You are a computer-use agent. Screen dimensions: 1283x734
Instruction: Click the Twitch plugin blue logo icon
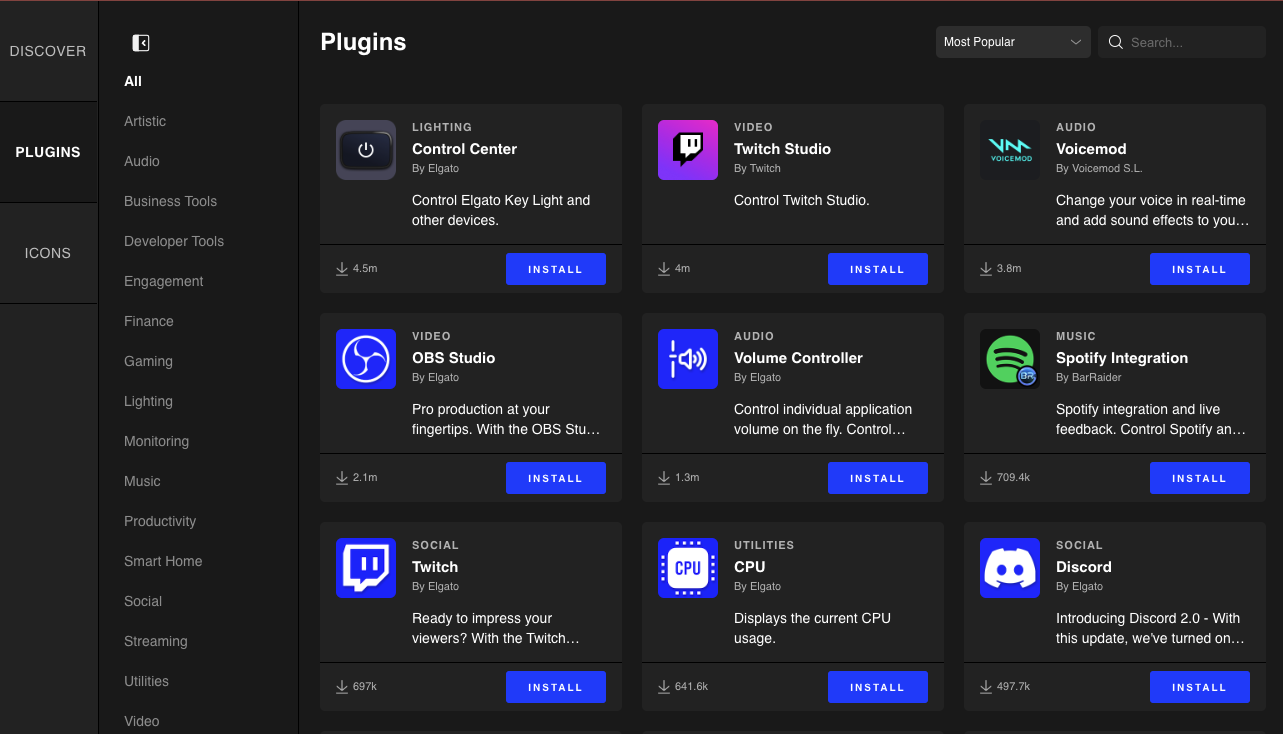tap(366, 568)
